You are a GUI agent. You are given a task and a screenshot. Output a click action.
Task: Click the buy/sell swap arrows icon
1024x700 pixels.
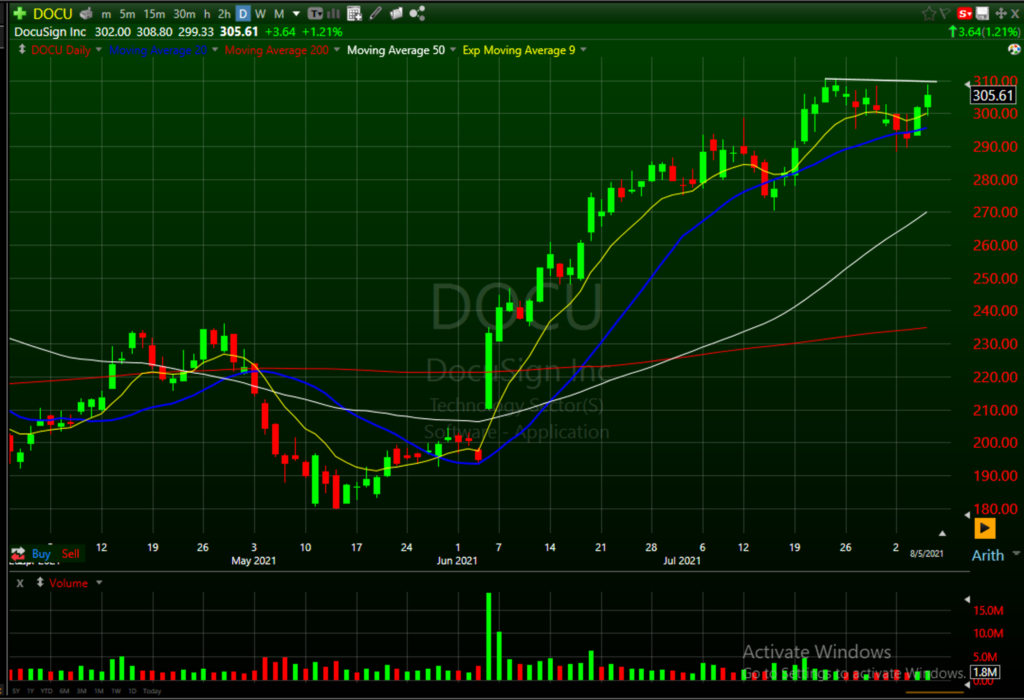click(18, 554)
